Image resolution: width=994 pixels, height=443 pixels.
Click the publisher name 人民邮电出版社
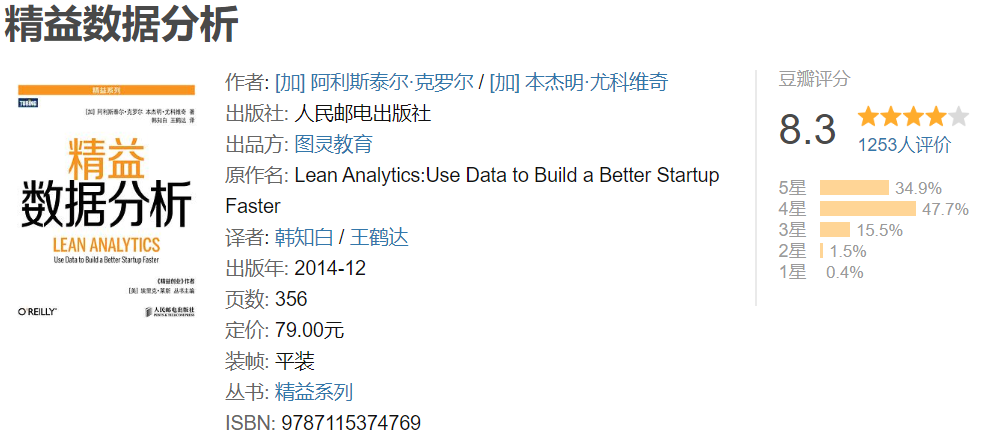(355, 113)
